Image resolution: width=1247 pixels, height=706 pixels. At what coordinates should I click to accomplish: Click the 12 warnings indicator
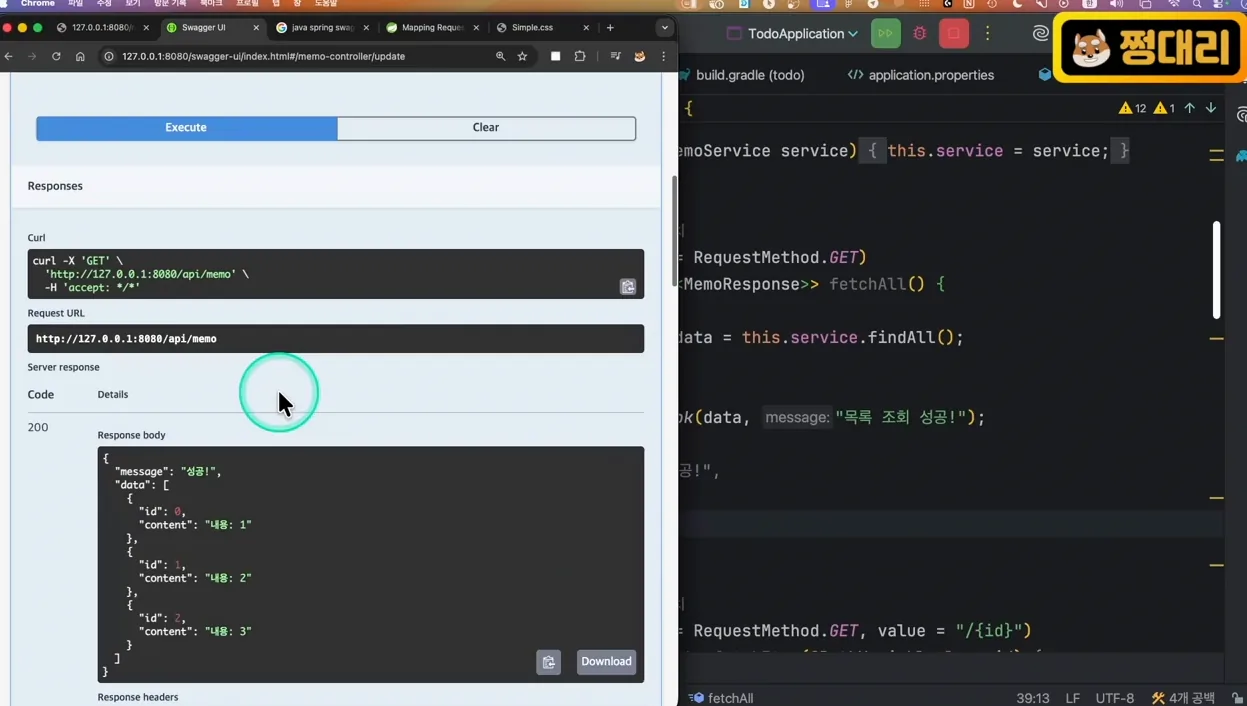click(x=1132, y=108)
